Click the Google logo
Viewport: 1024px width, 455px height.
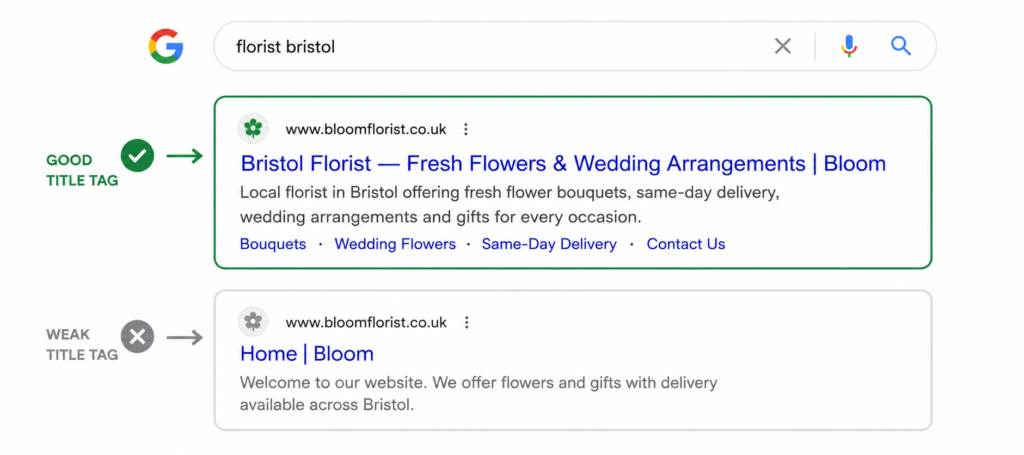pos(166,46)
